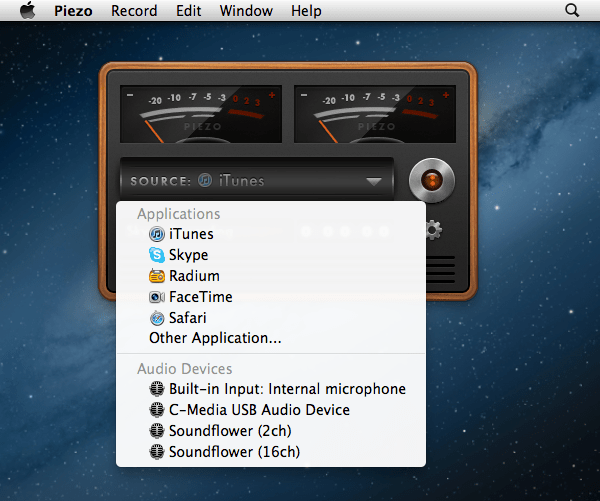This screenshot has height=501, width=600.
Task: Collapse the Source dropdown arrow
Action: click(373, 181)
